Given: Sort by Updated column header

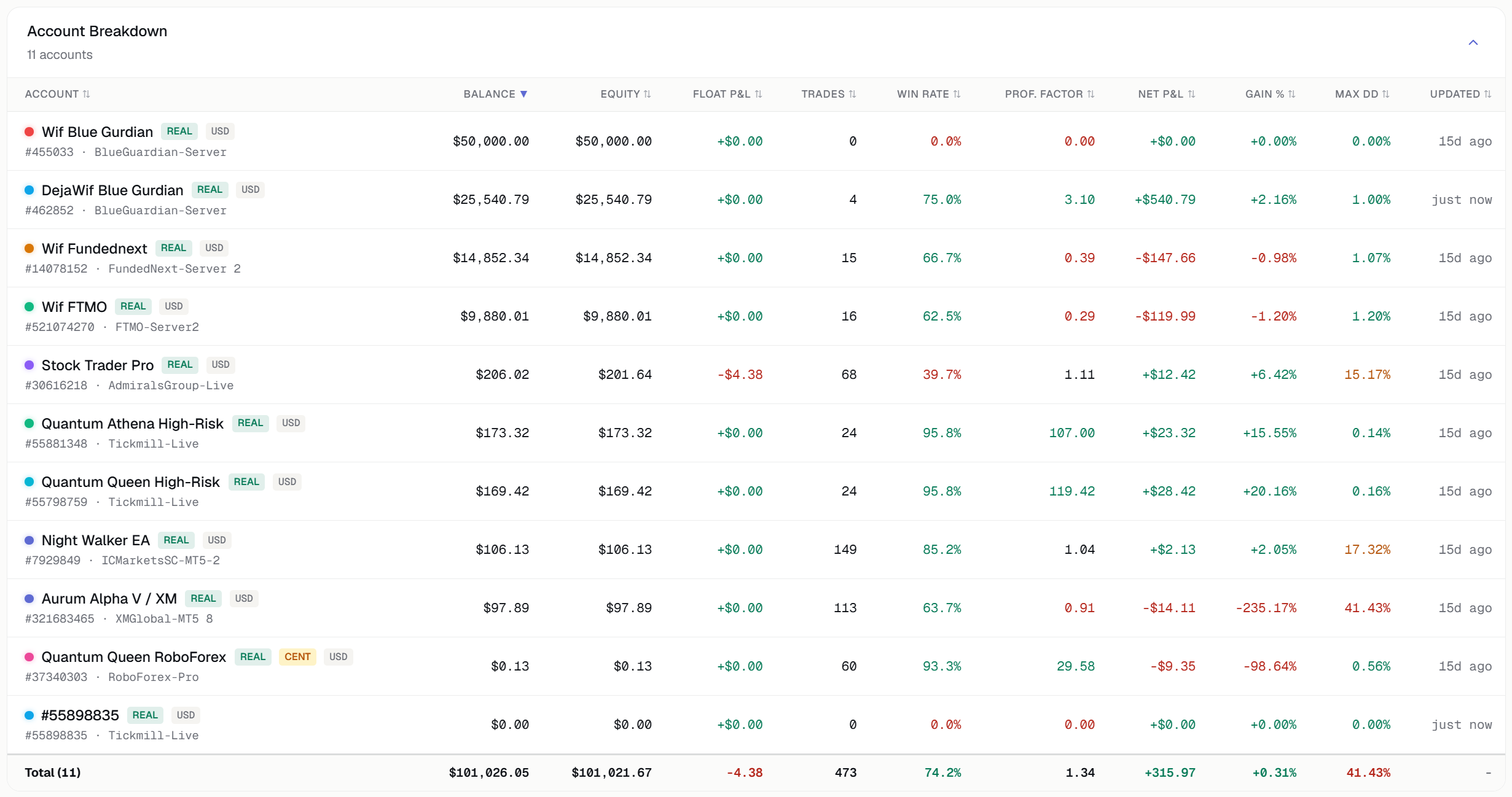Looking at the screenshot, I should (1460, 94).
